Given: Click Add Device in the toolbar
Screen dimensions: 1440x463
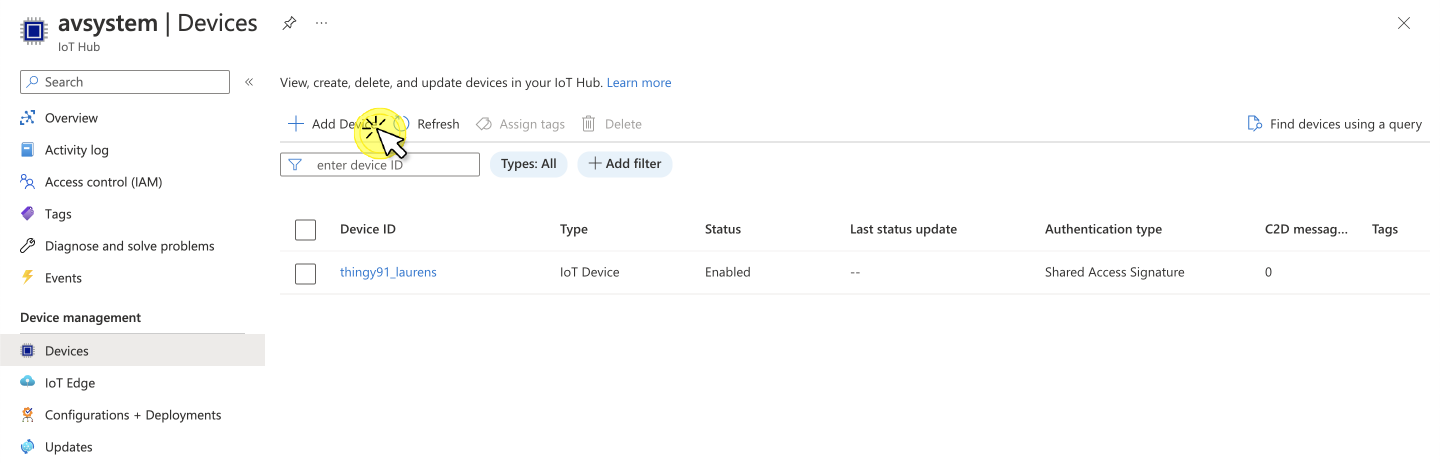Looking at the screenshot, I should click(332, 124).
